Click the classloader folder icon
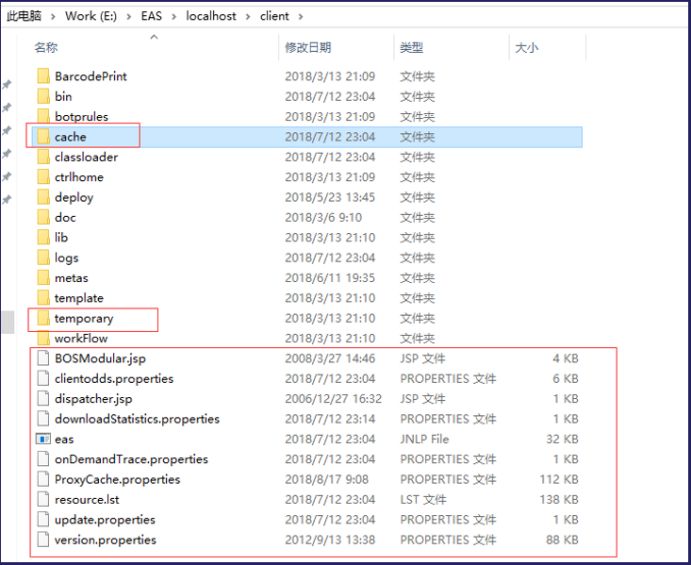This screenshot has width=691, height=565. pyautogui.click(x=43, y=157)
